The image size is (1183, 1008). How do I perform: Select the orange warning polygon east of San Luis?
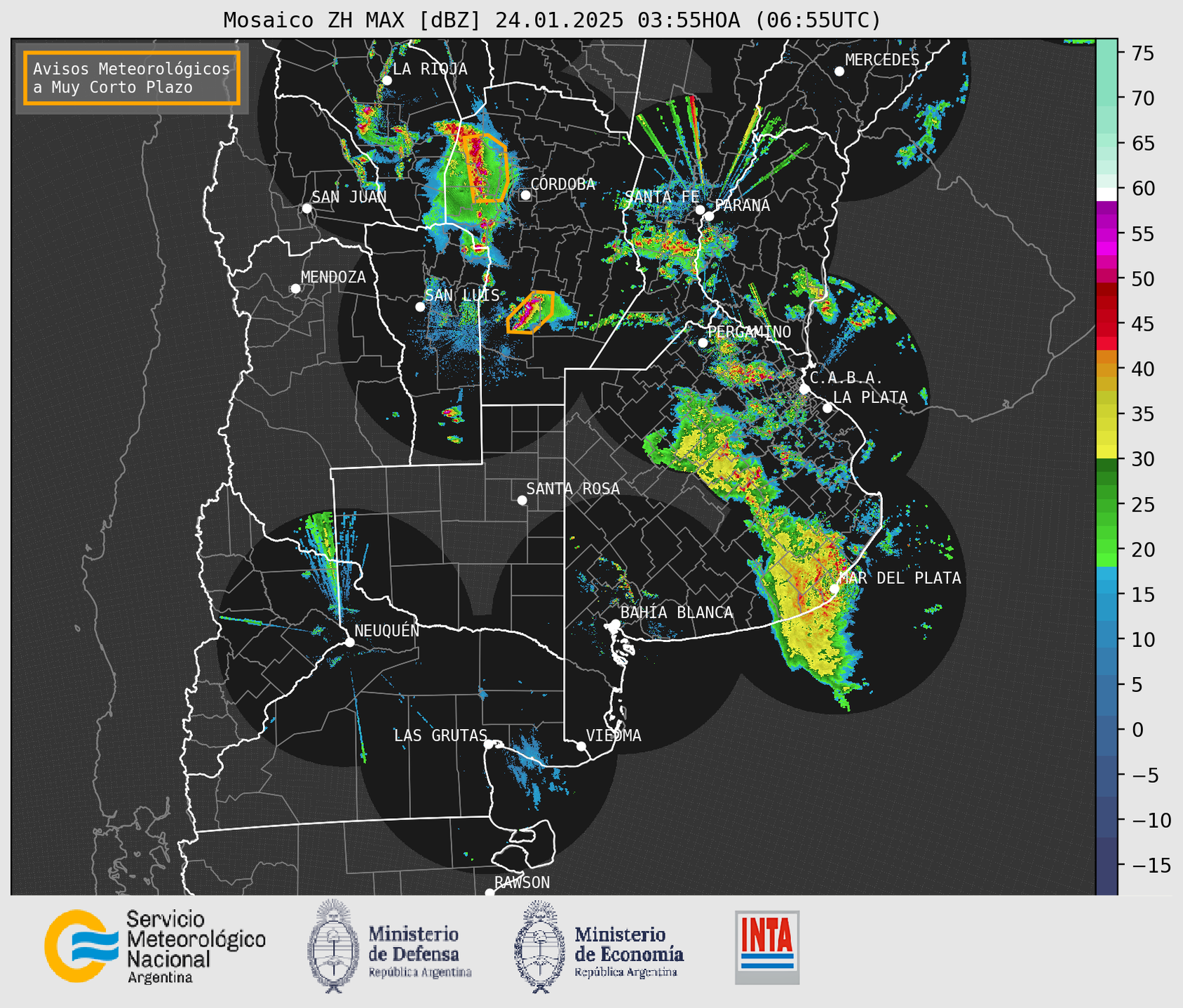[x=531, y=313]
